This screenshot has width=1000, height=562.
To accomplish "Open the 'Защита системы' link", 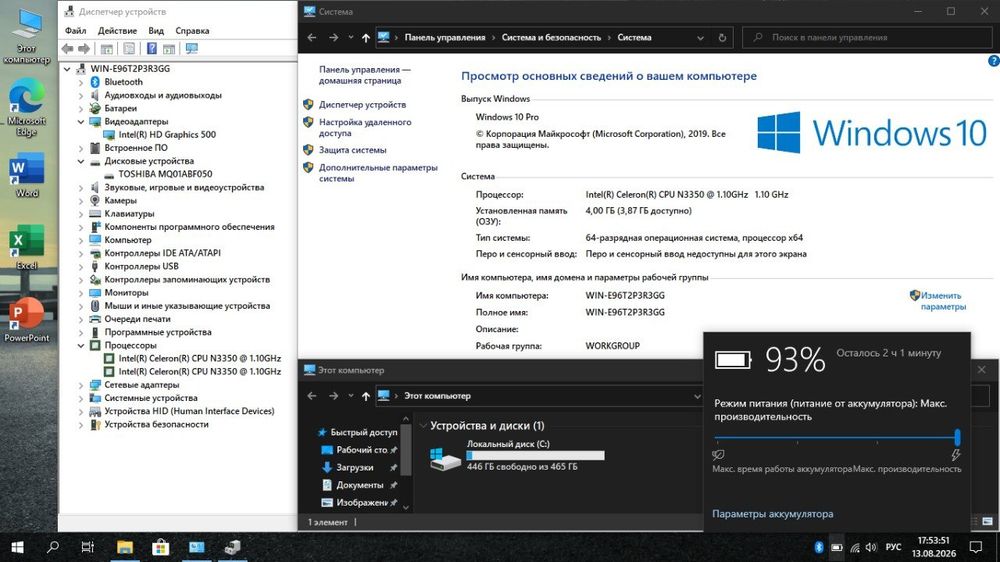I will pos(353,150).
